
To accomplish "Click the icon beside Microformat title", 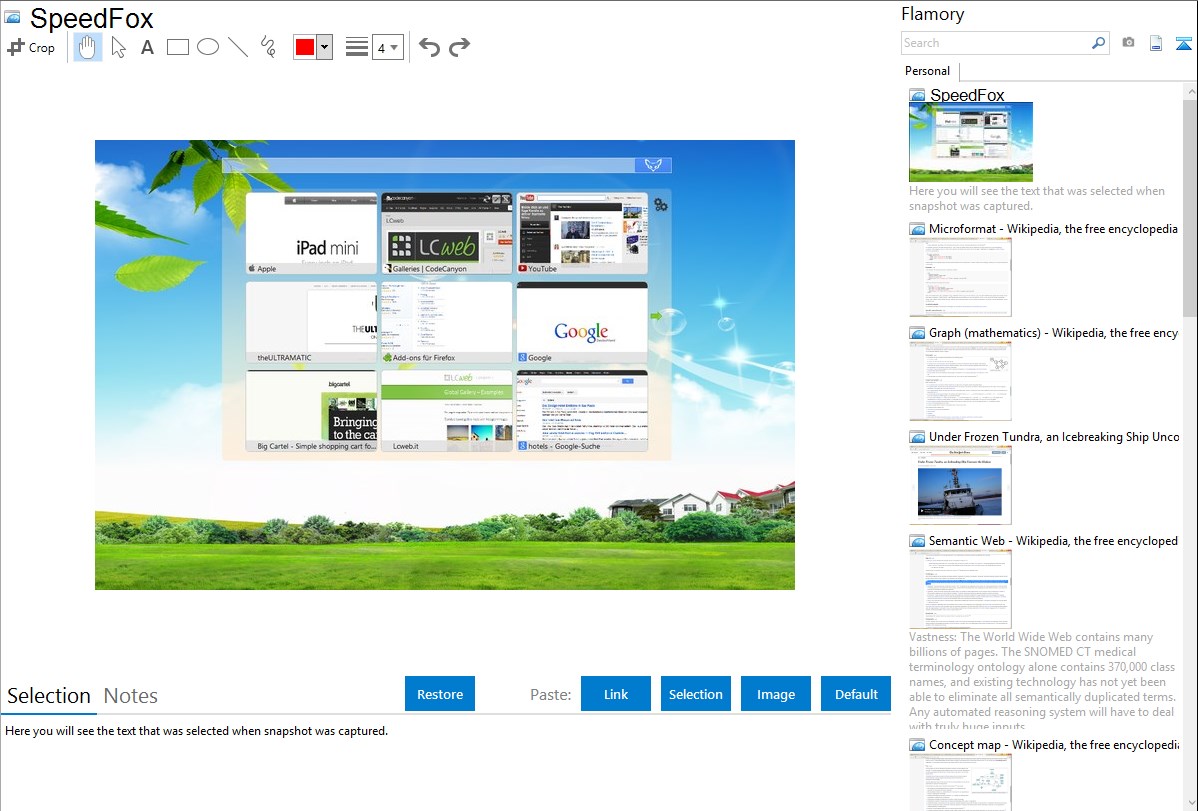I will click(x=917, y=229).
